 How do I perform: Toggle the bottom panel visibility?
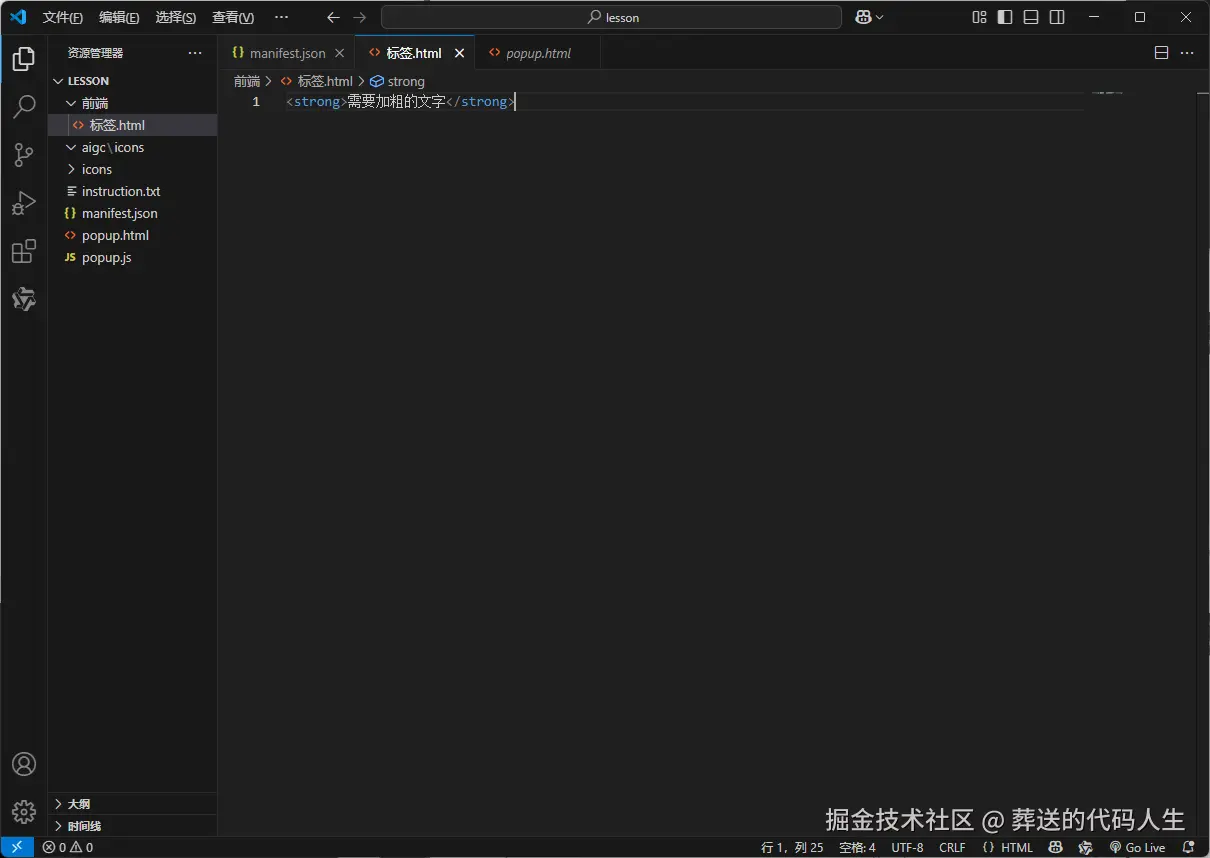point(1031,17)
